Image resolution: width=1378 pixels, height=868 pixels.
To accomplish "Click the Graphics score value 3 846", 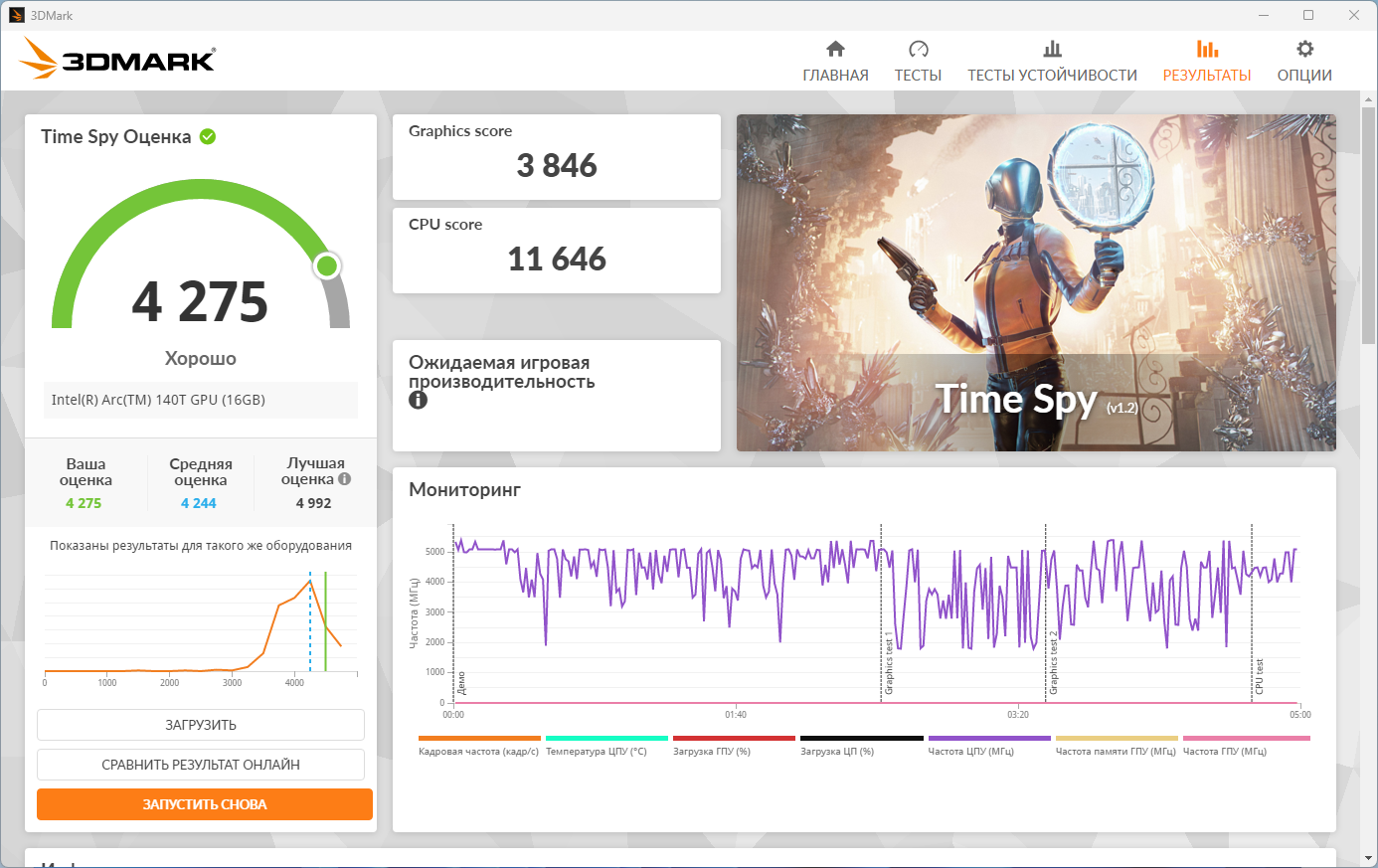I will [557, 165].
